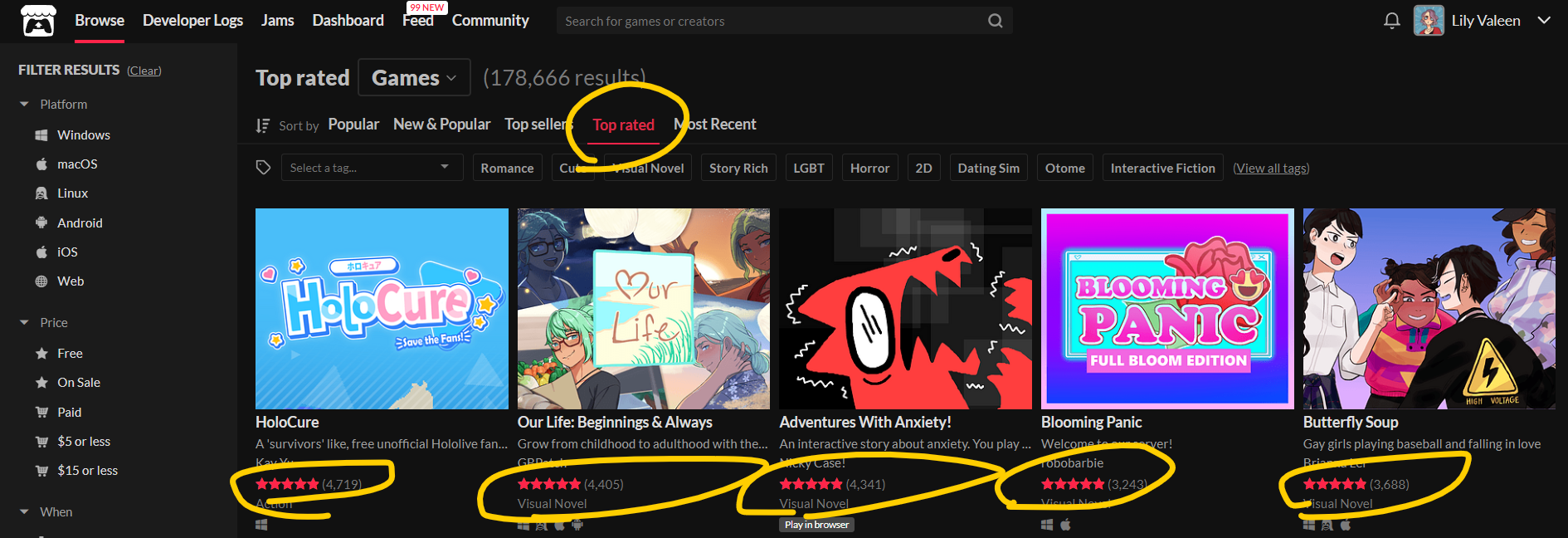Viewport: 1568px width, 538px height.
Task: Filter by the Linux platform
Action: (x=72, y=193)
